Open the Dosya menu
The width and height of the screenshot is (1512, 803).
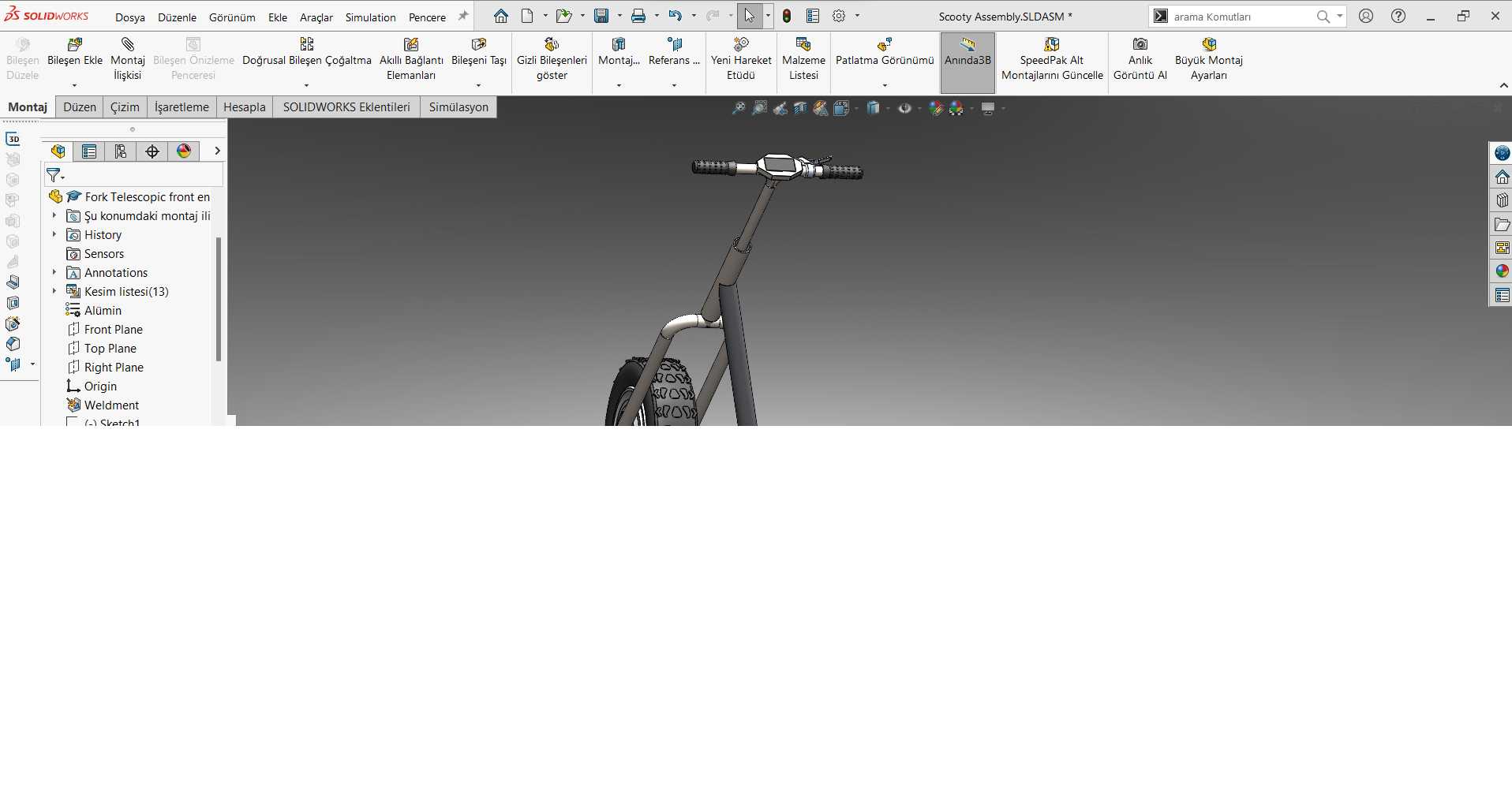click(x=130, y=17)
